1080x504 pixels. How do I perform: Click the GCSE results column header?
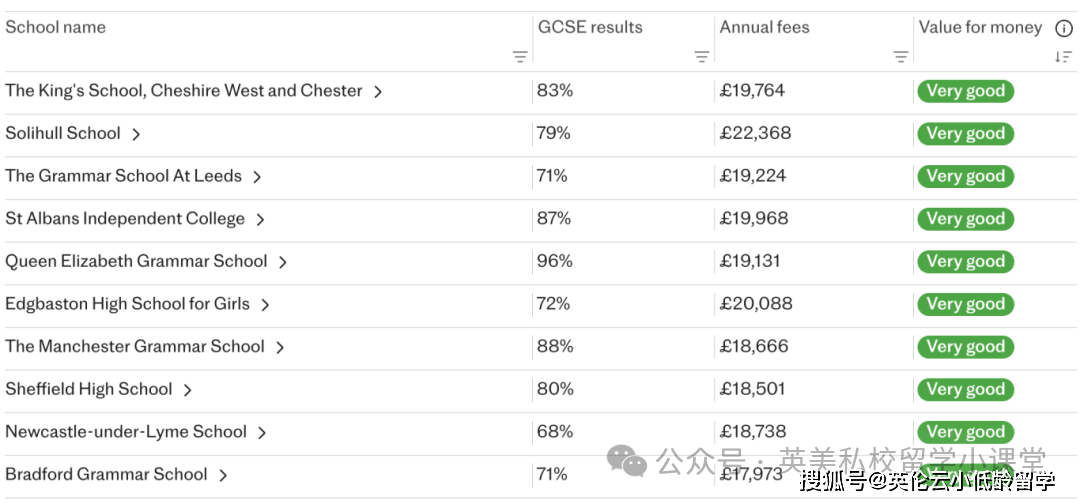(x=590, y=28)
